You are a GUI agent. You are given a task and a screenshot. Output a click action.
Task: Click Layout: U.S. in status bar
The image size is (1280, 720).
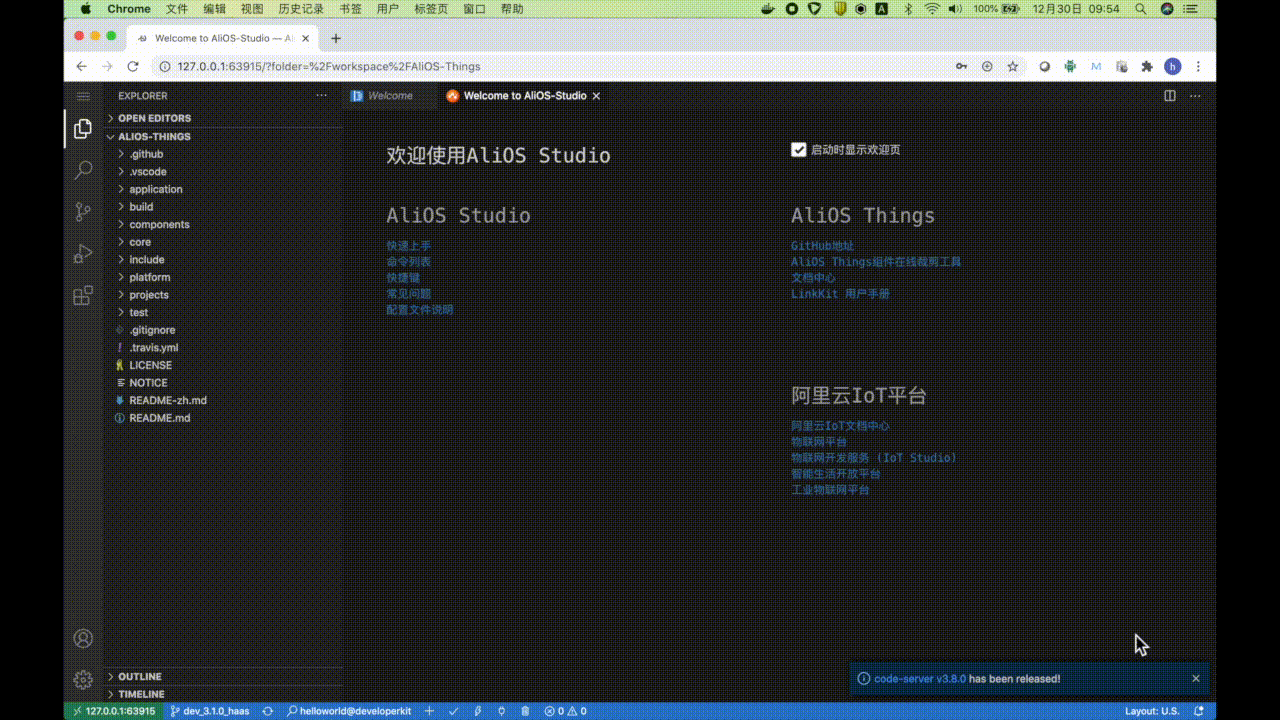coord(1152,711)
